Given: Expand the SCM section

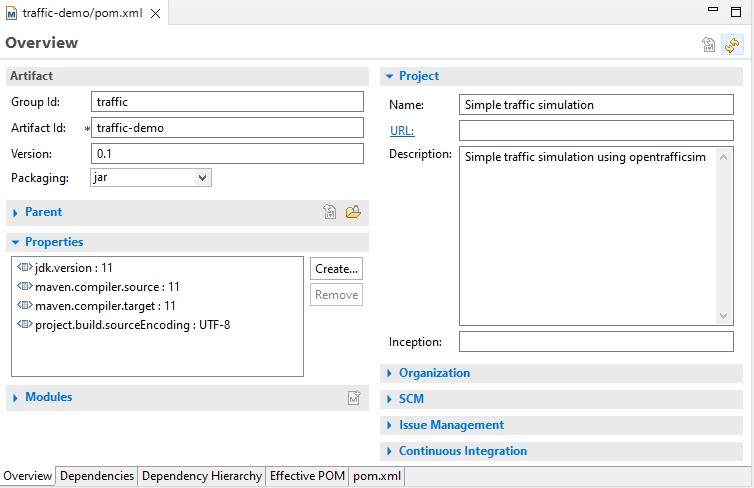Looking at the screenshot, I should [390, 399].
